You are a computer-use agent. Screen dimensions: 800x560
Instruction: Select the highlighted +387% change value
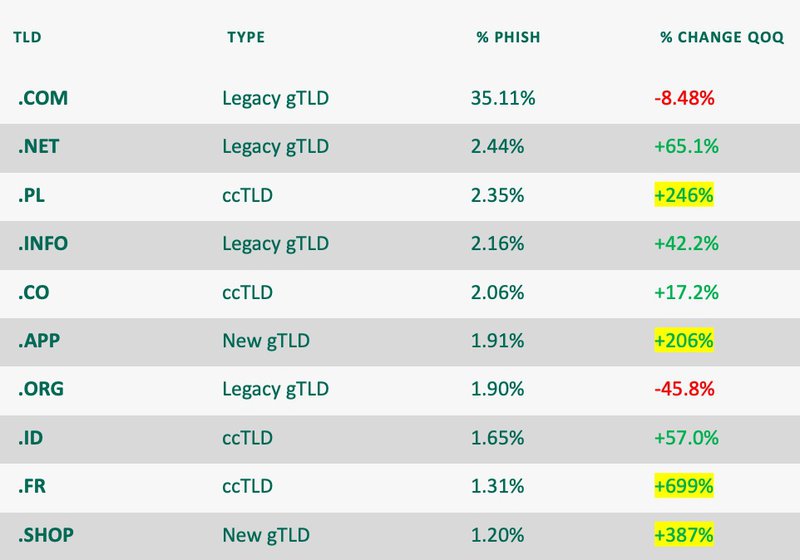684,535
